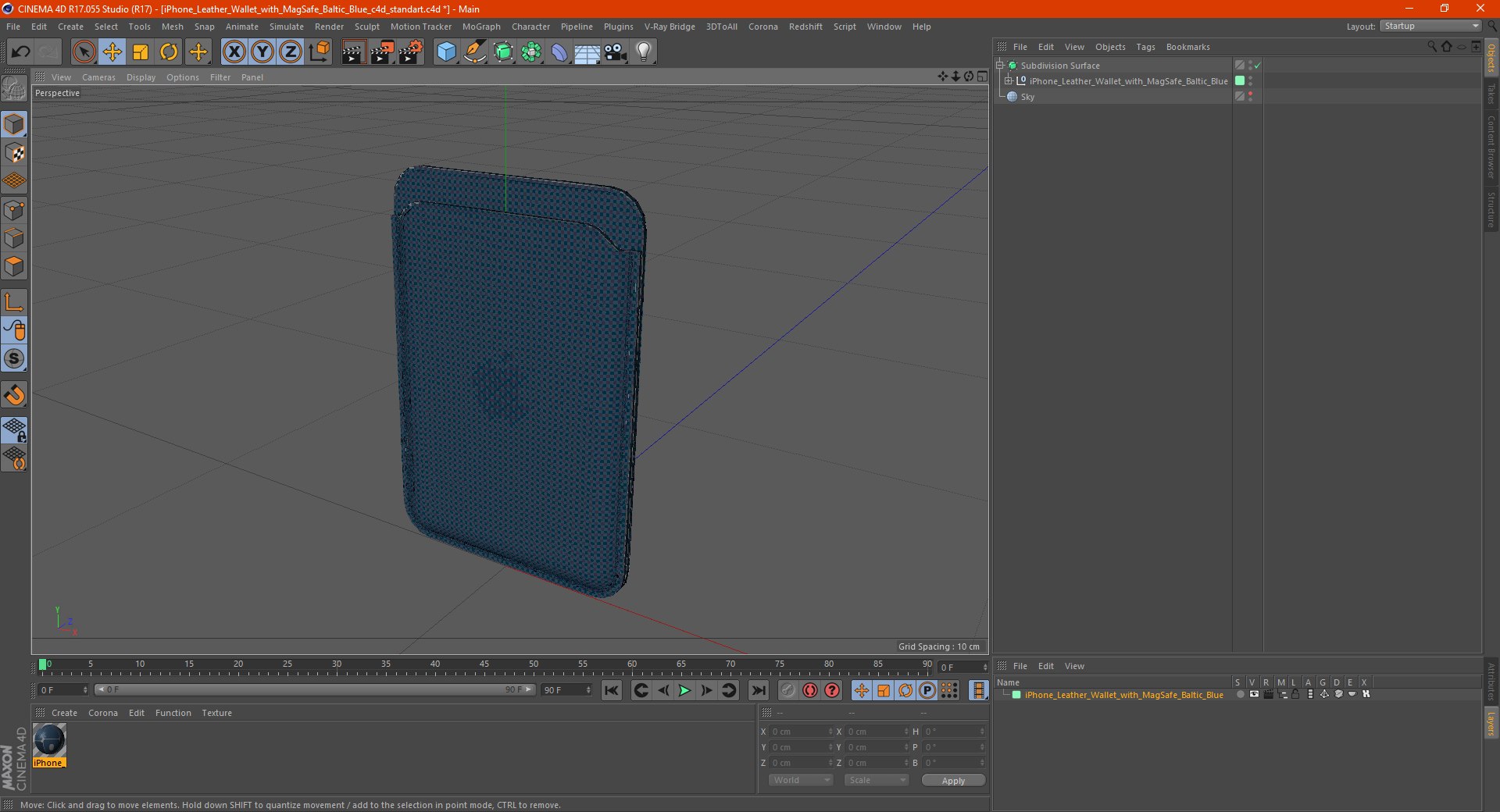Image resolution: width=1500 pixels, height=812 pixels.
Task: Switch to Points mode
Action: coord(15,210)
